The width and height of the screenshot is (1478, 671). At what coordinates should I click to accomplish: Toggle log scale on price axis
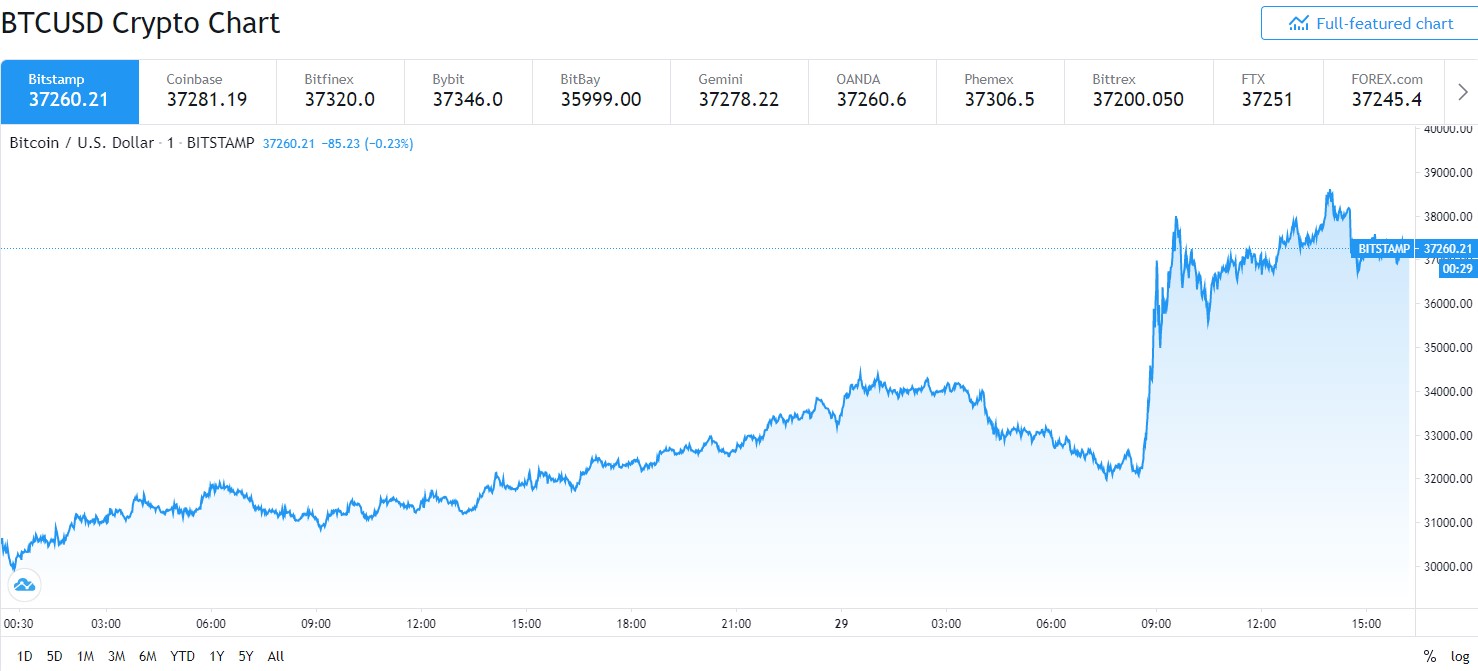[1460, 656]
